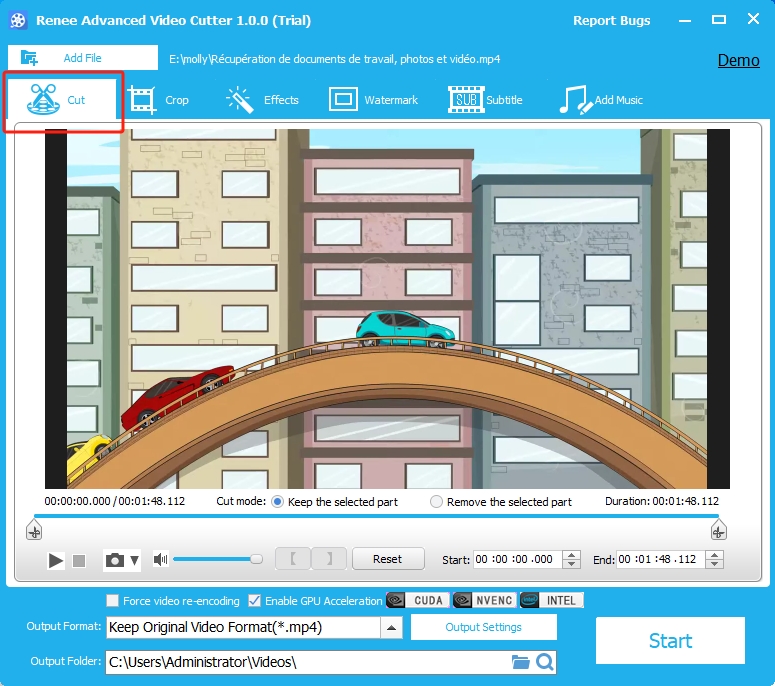The height and width of the screenshot is (686, 775).
Task: Open snapshot options dropdown arrow next to camera
Action: [135, 561]
